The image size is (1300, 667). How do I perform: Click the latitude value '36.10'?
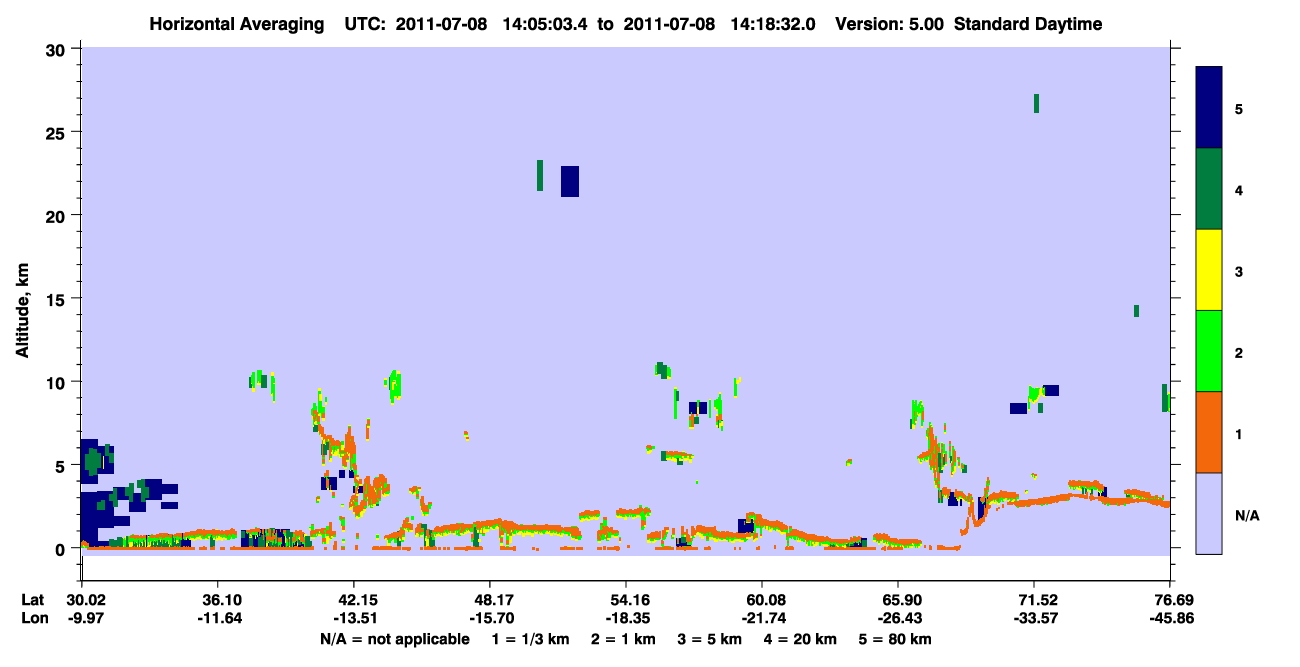pos(217,600)
